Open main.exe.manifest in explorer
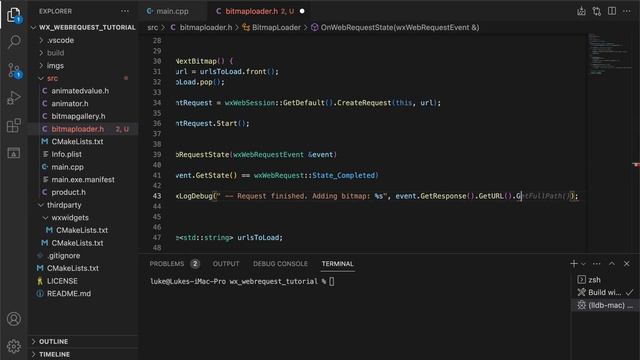Screen dimensions: 640x360 [83, 179]
